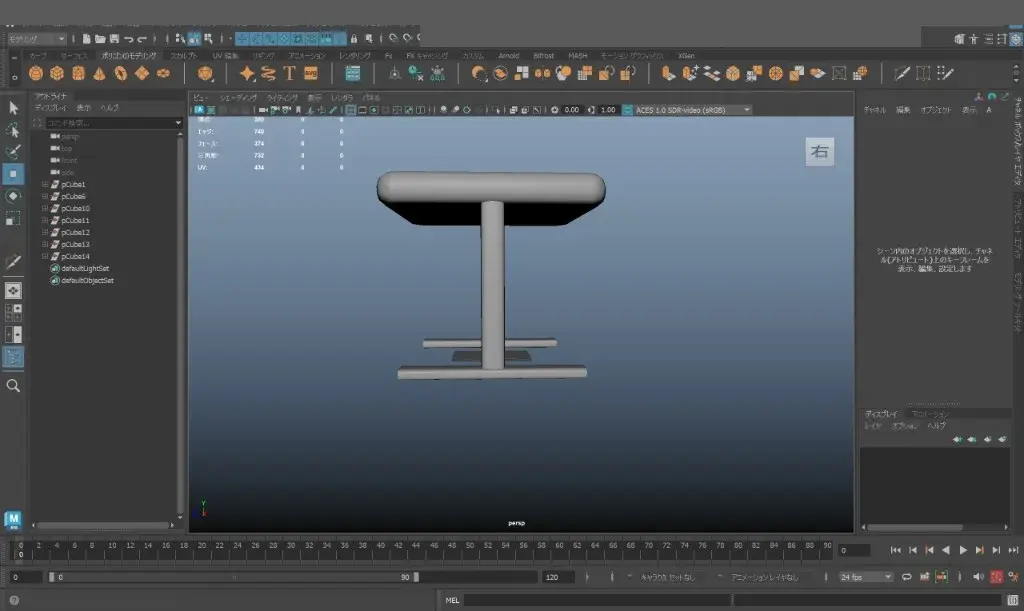This screenshot has width=1024, height=611.
Task: Play the animation forwards
Action: 963,550
